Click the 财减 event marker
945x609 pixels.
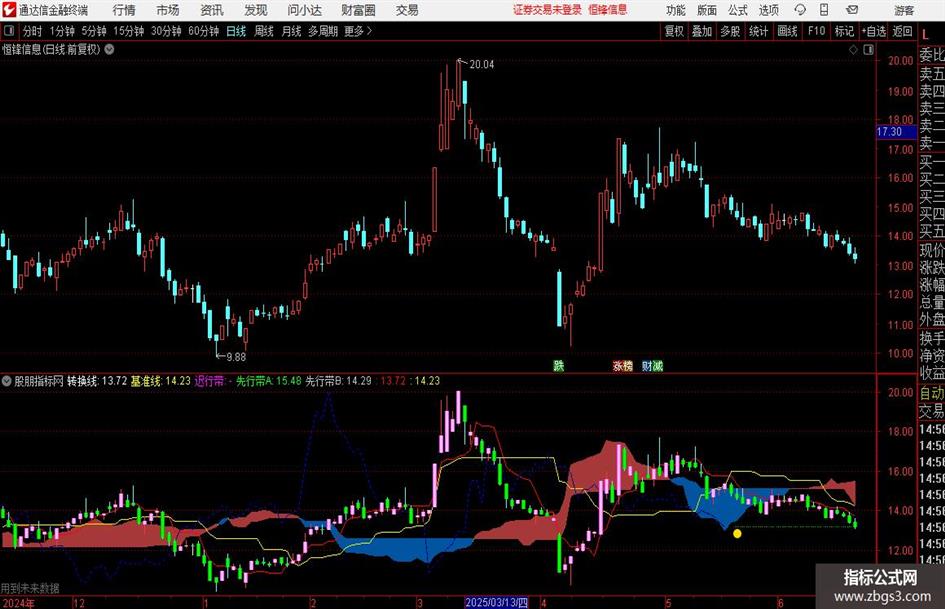(652, 365)
